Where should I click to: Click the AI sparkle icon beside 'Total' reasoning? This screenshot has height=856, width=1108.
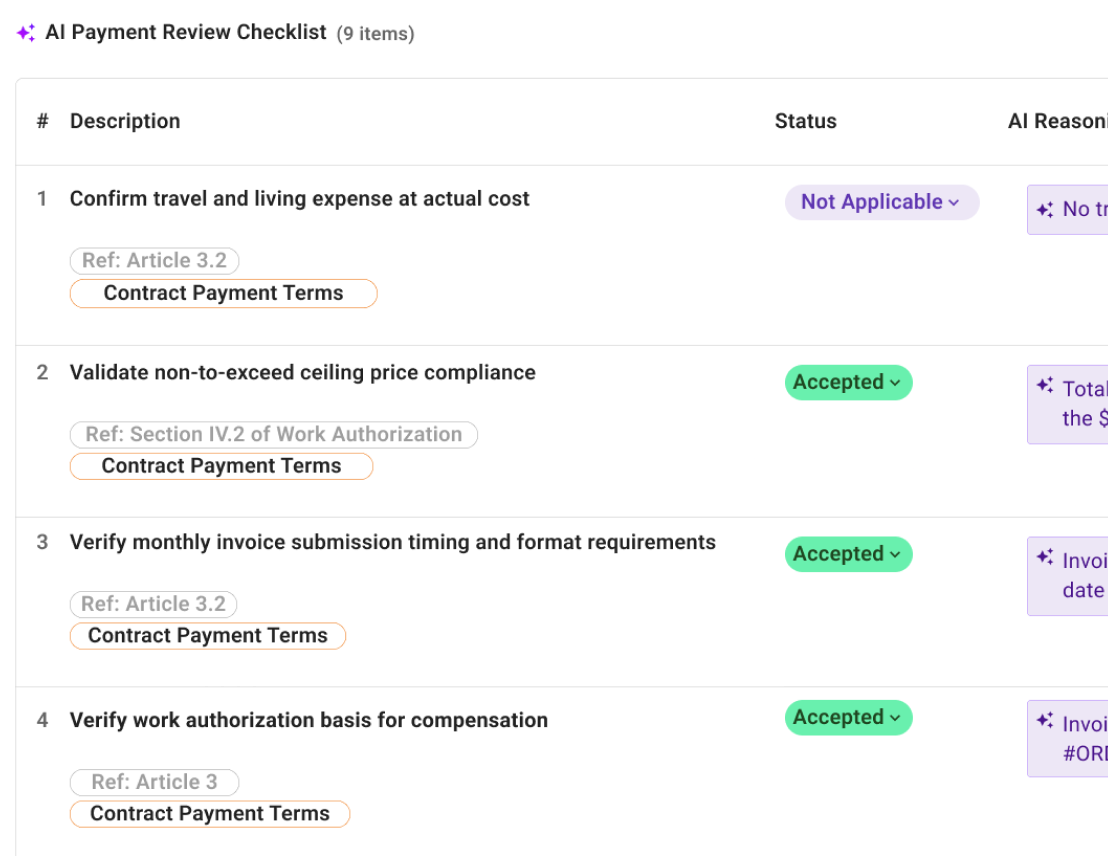[x=1045, y=384]
